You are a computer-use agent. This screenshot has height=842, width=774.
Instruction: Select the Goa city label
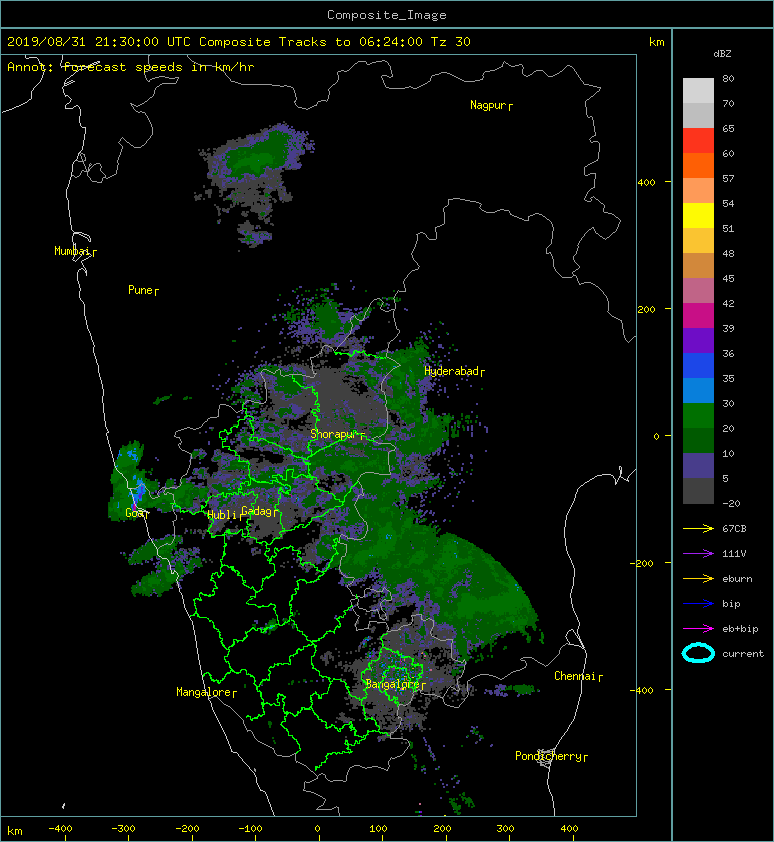137,513
